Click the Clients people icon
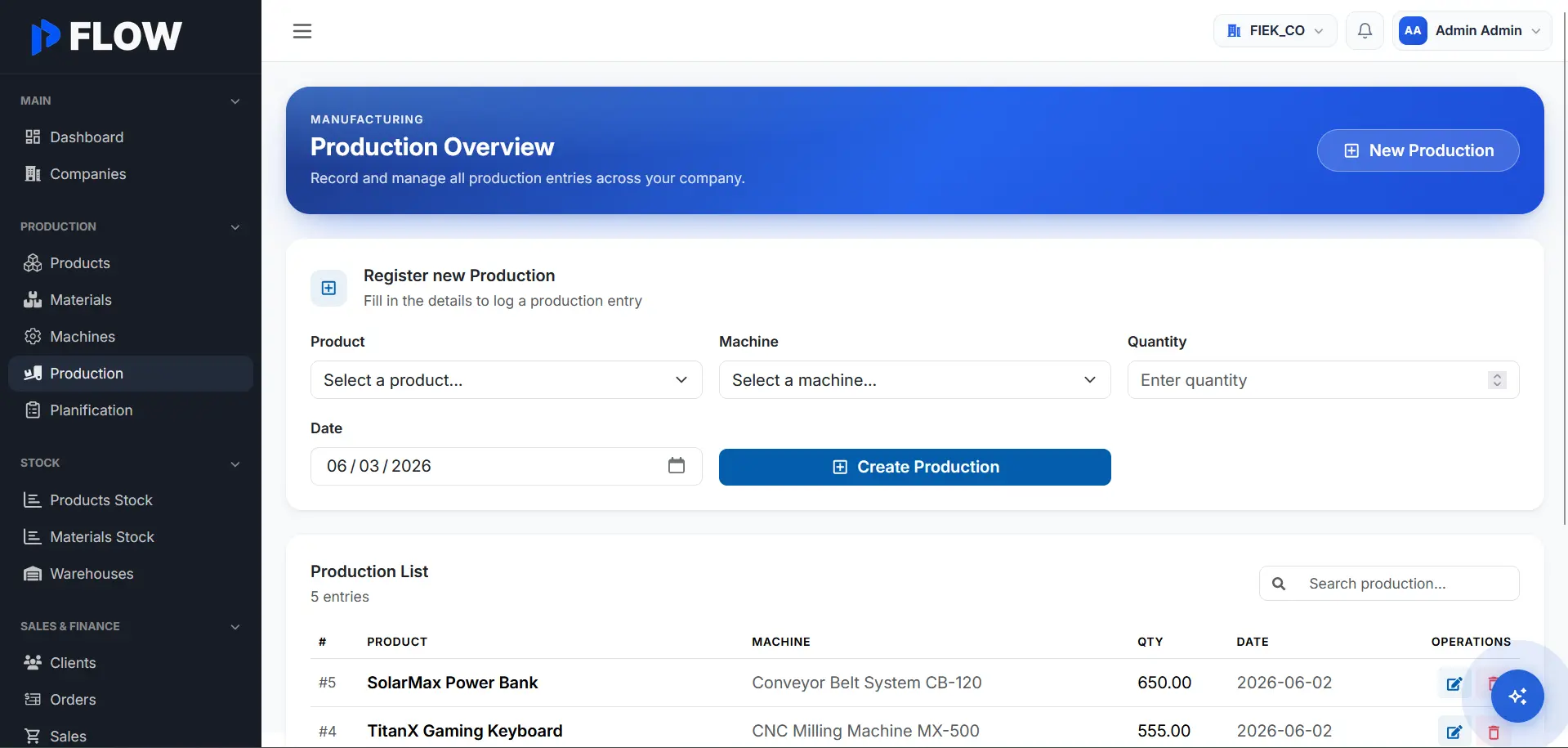The width and height of the screenshot is (1568, 748). click(33, 662)
